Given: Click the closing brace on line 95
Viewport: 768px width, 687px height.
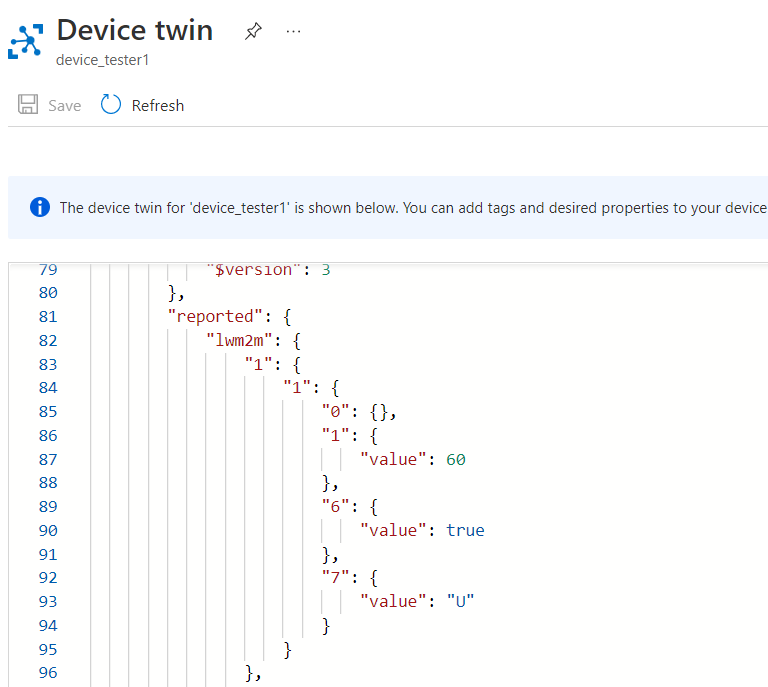Looking at the screenshot, I should (x=288, y=650).
